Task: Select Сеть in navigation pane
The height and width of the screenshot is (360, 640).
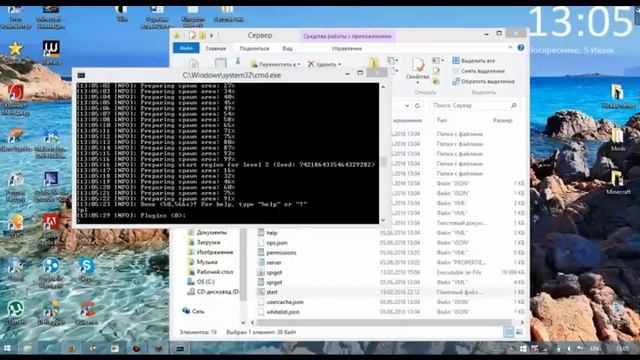Action: click(193, 311)
